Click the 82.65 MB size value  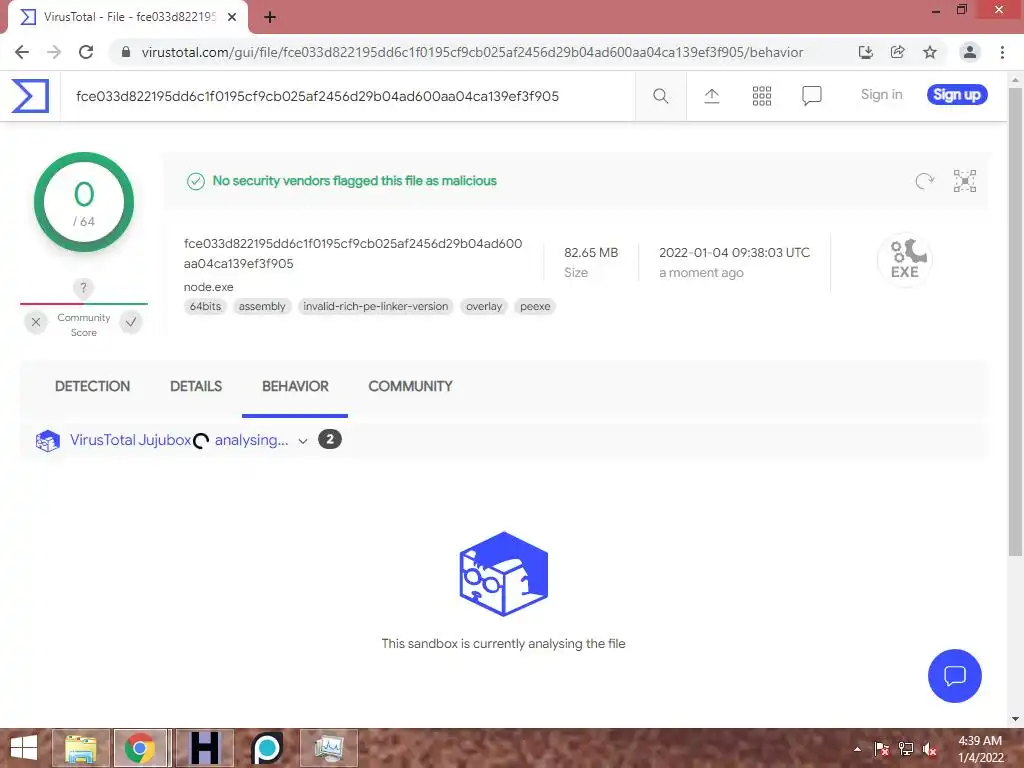tap(591, 253)
